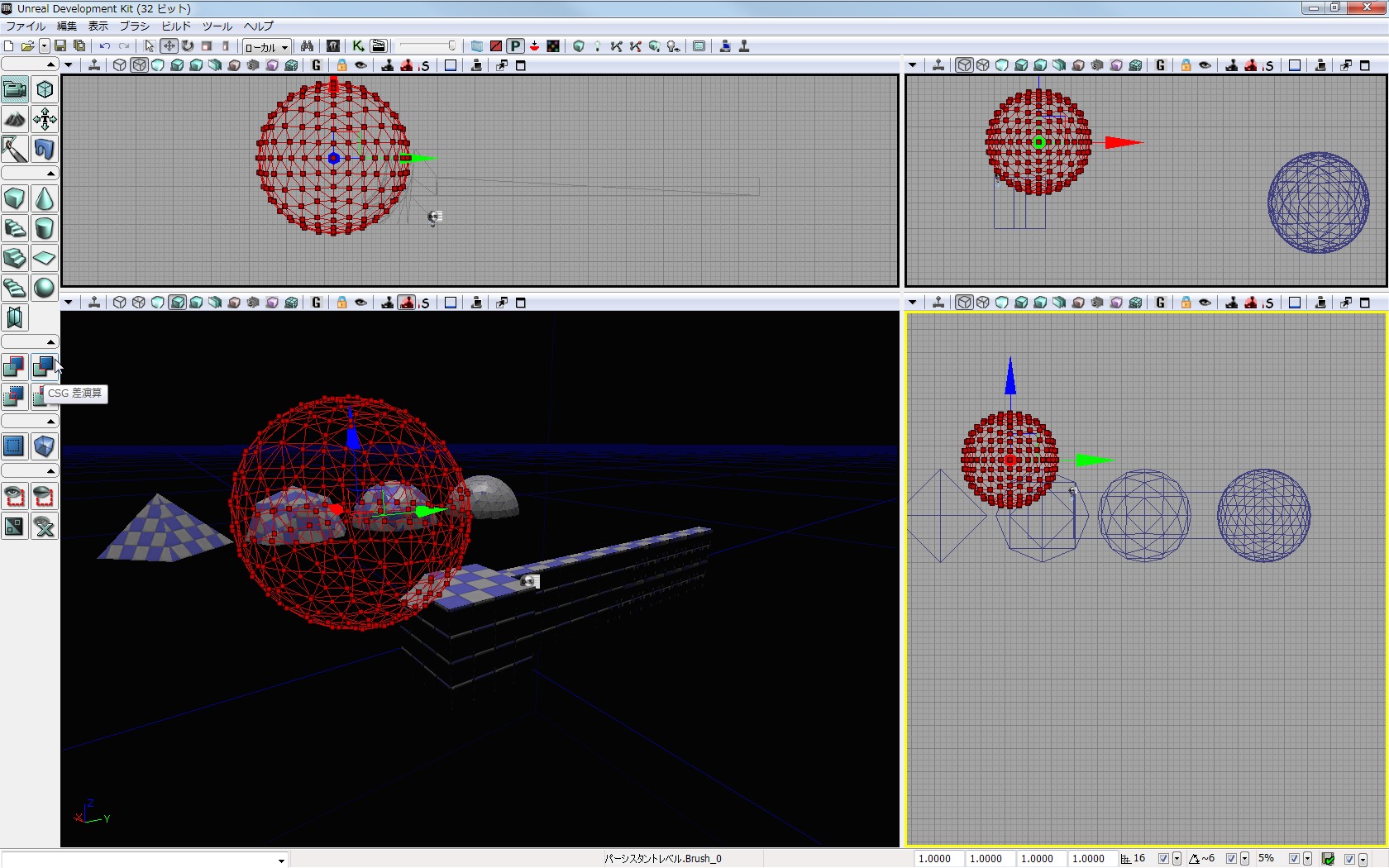Toggle the scale snap checkbox beside 5%
1389x868 pixels.
point(1294,859)
